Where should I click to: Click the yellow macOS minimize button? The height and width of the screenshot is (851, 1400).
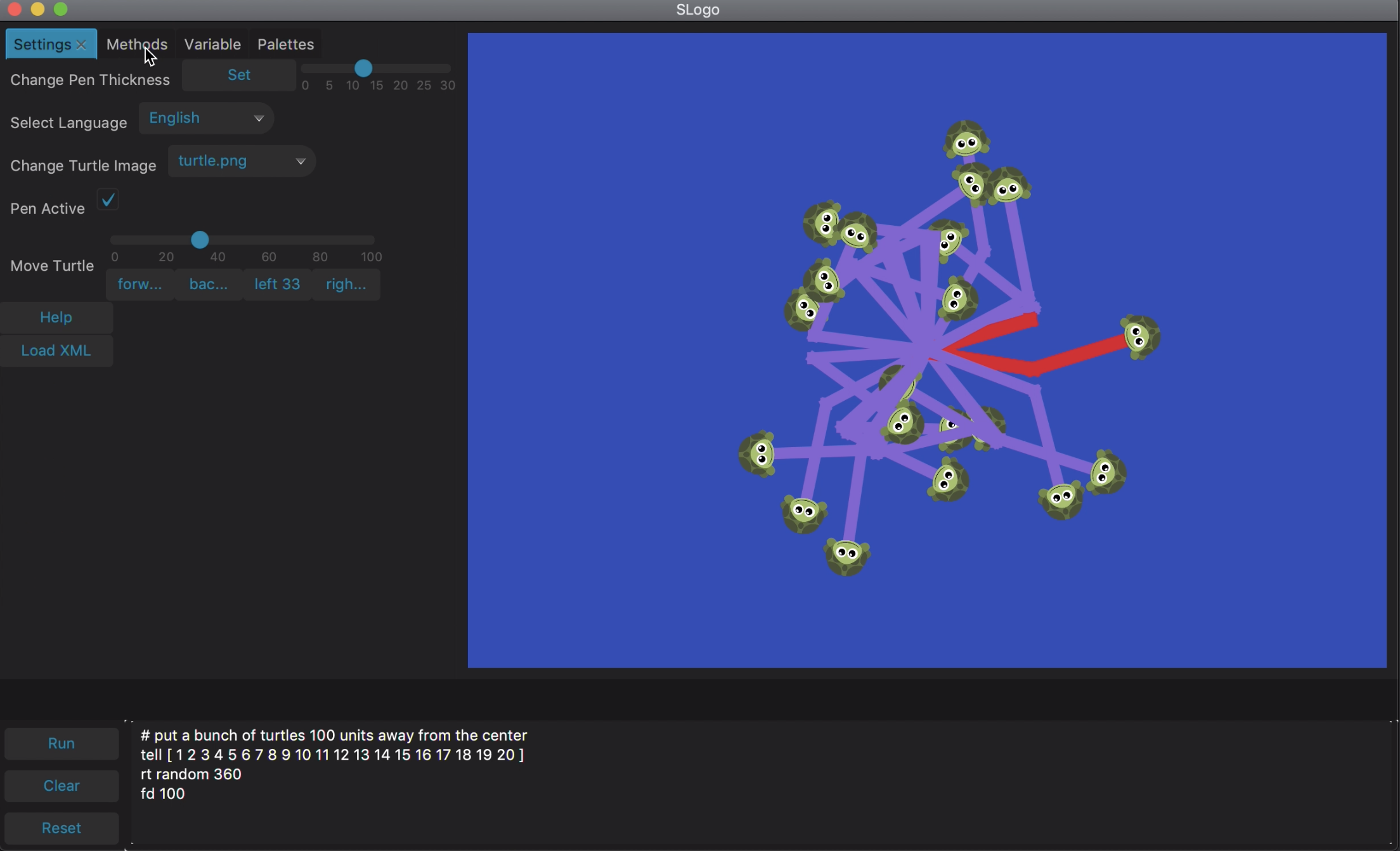pyautogui.click(x=38, y=9)
